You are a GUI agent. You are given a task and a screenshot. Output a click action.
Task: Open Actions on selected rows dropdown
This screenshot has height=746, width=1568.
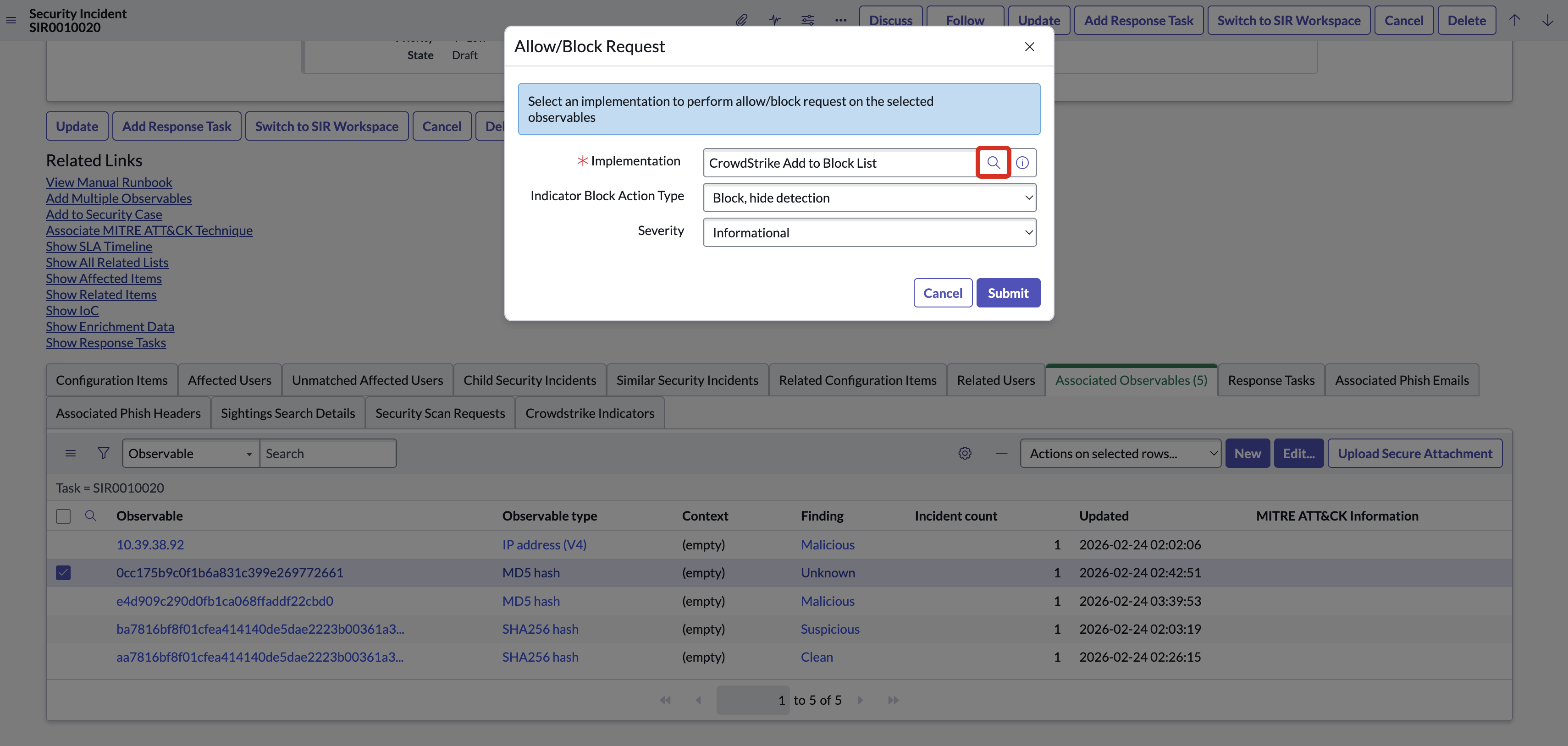(1120, 453)
